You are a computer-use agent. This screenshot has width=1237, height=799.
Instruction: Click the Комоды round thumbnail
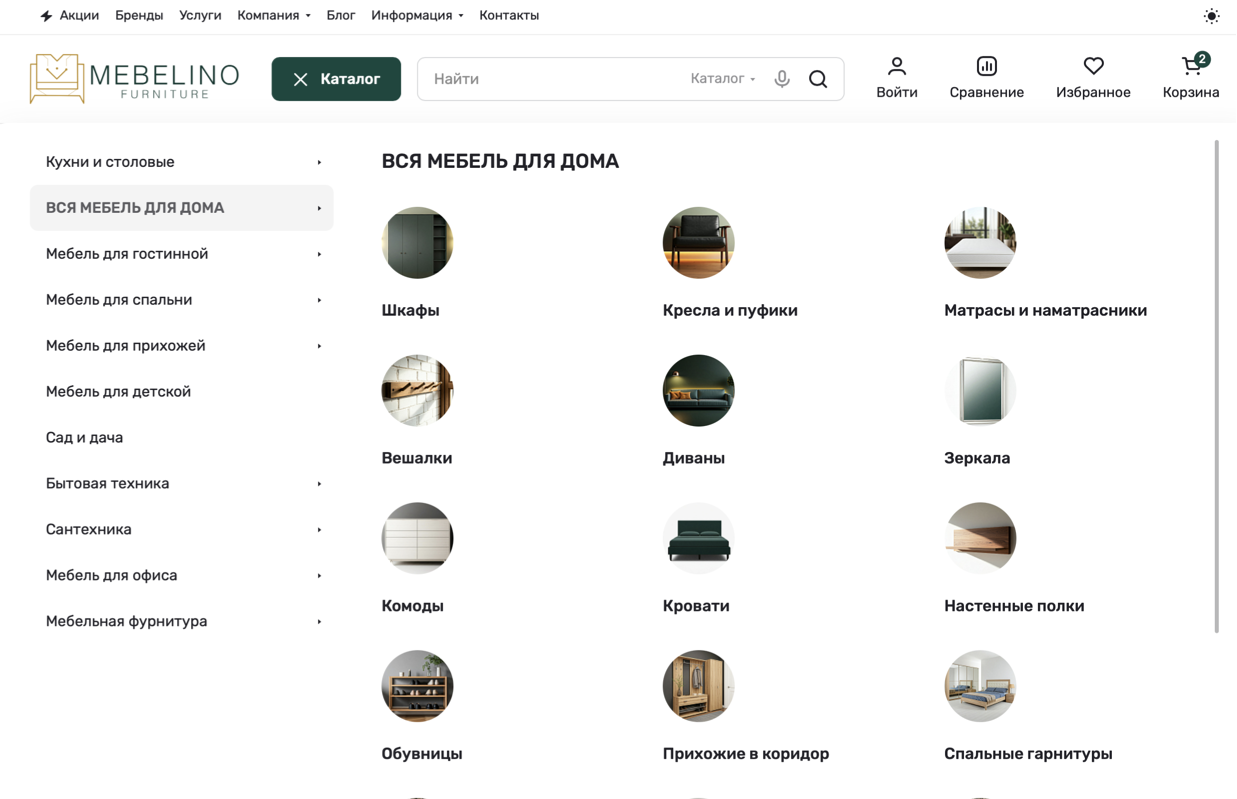pos(417,539)
